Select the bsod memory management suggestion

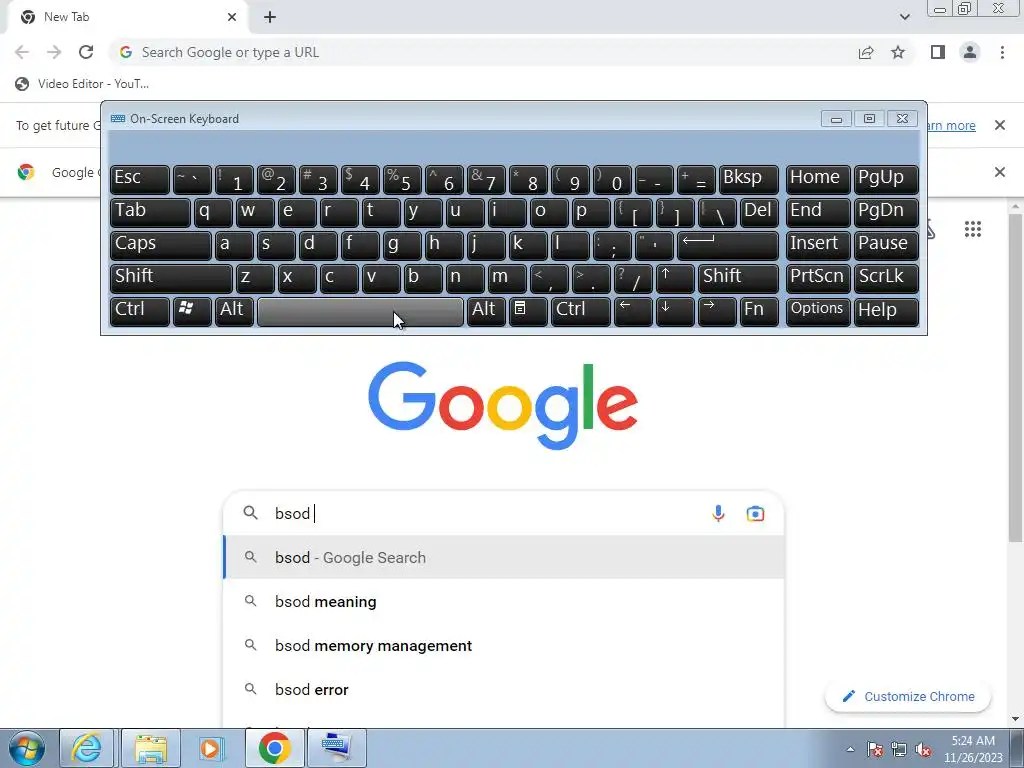click(x=503, y=645)
